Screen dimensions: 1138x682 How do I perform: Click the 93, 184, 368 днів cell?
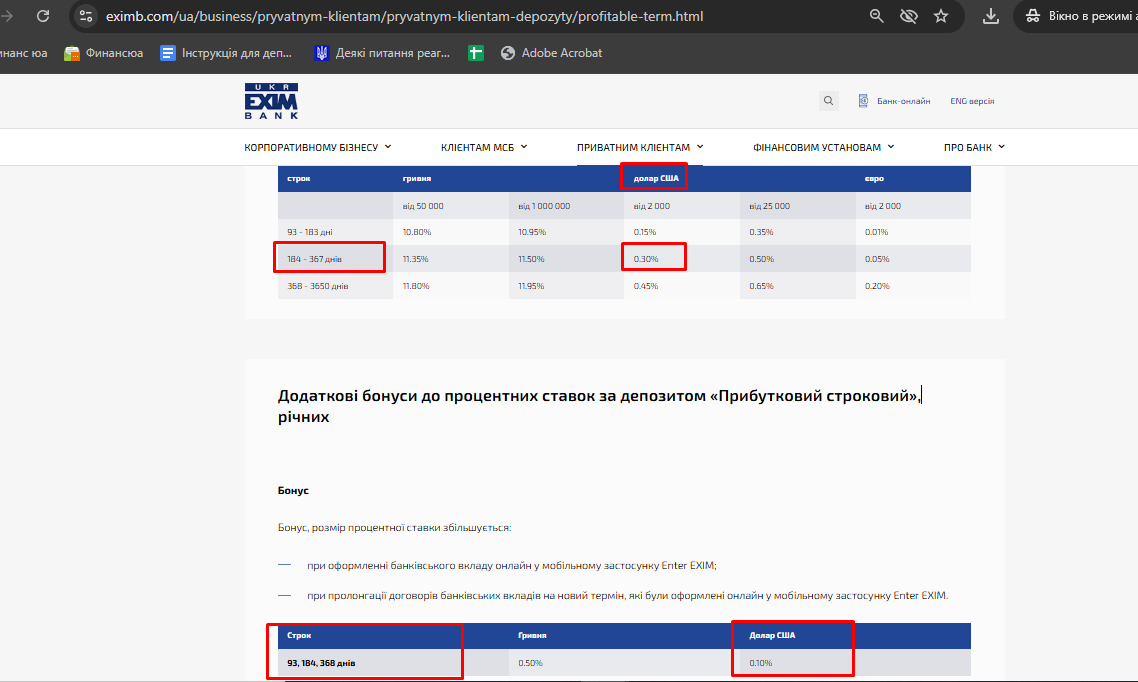322,663
